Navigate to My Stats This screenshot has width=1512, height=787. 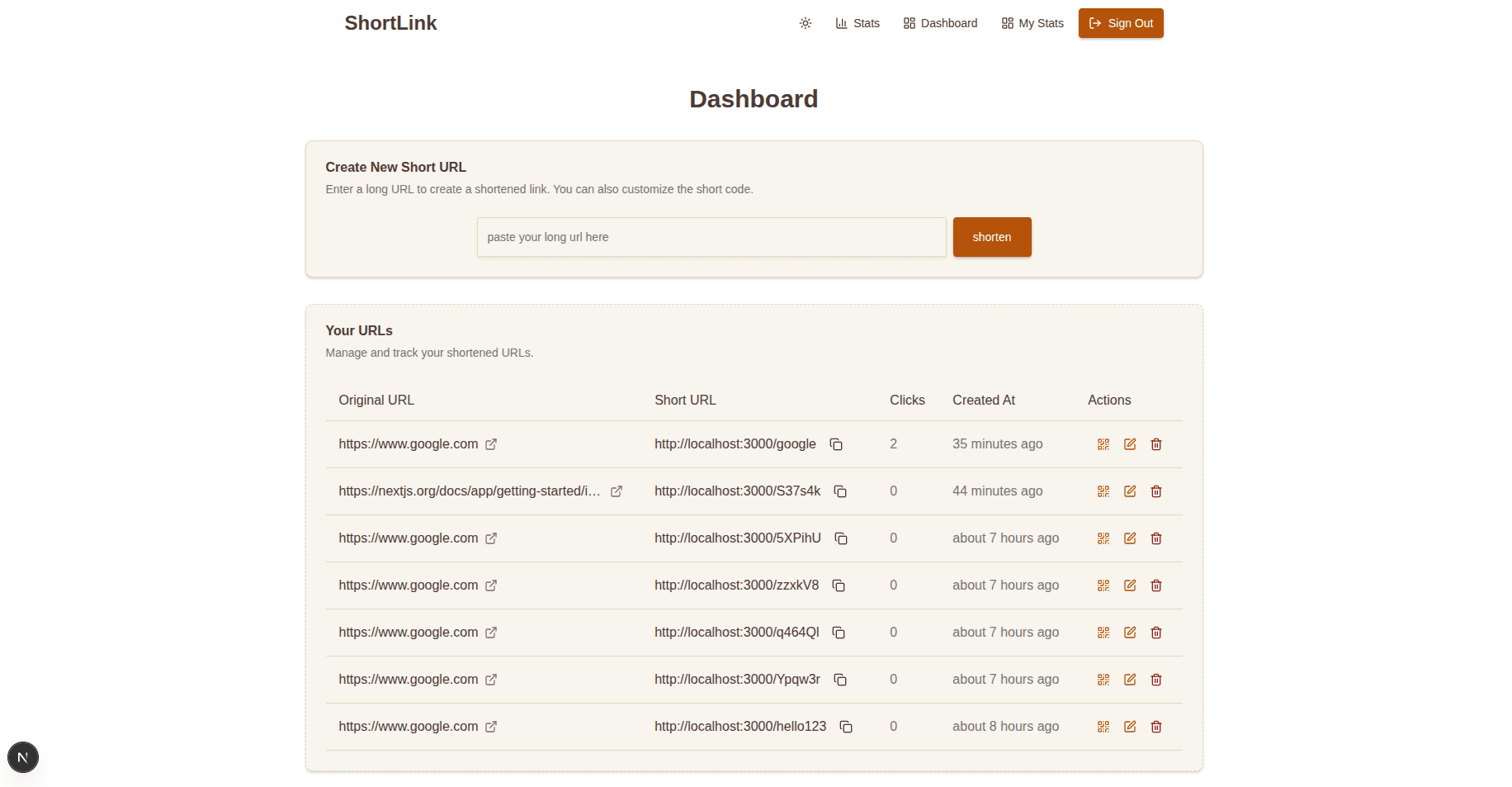click(x=1032, y=23)
